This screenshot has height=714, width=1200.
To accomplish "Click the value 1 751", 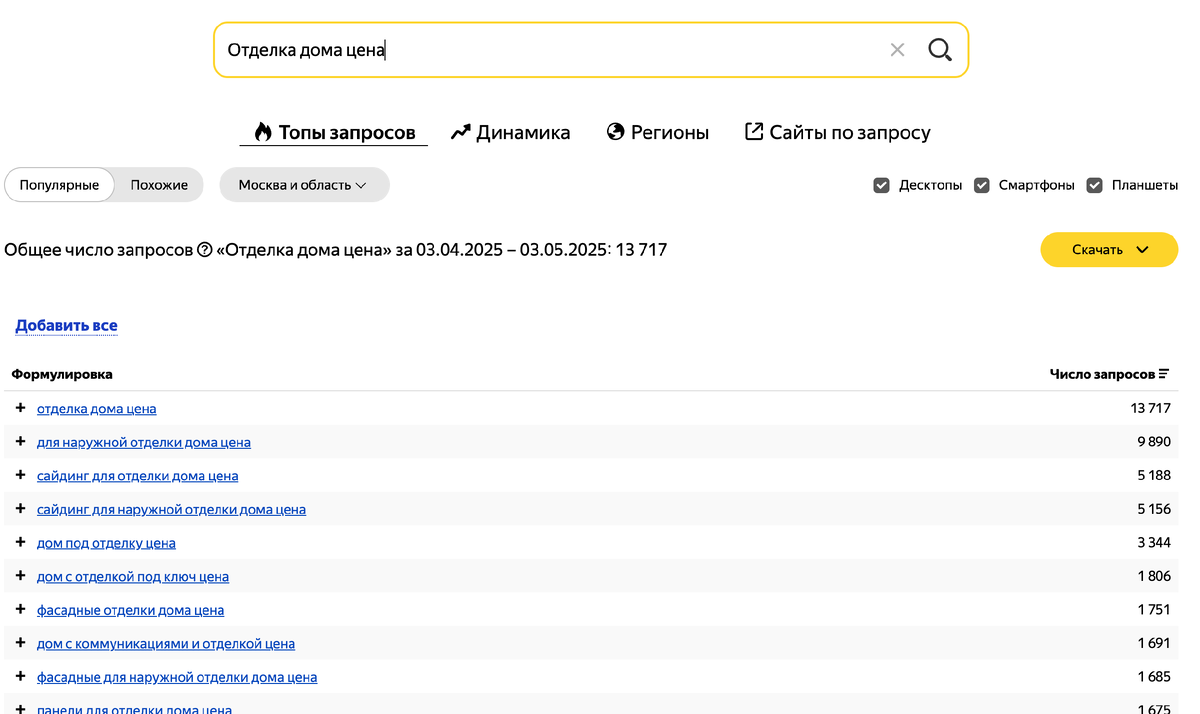I will coord(1154,610).
